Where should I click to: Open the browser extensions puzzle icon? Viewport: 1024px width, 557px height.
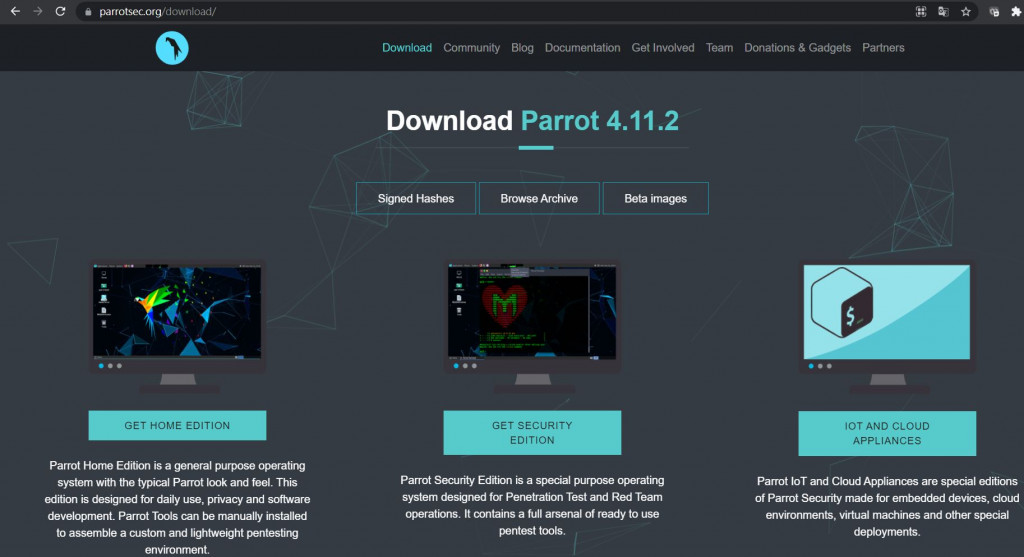point(1016,11)
